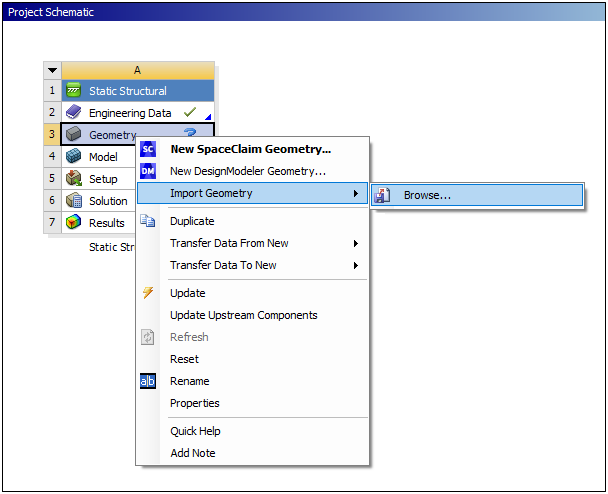Click the Model mesh cube icon
Screen dimensions: 608x494
73,156
